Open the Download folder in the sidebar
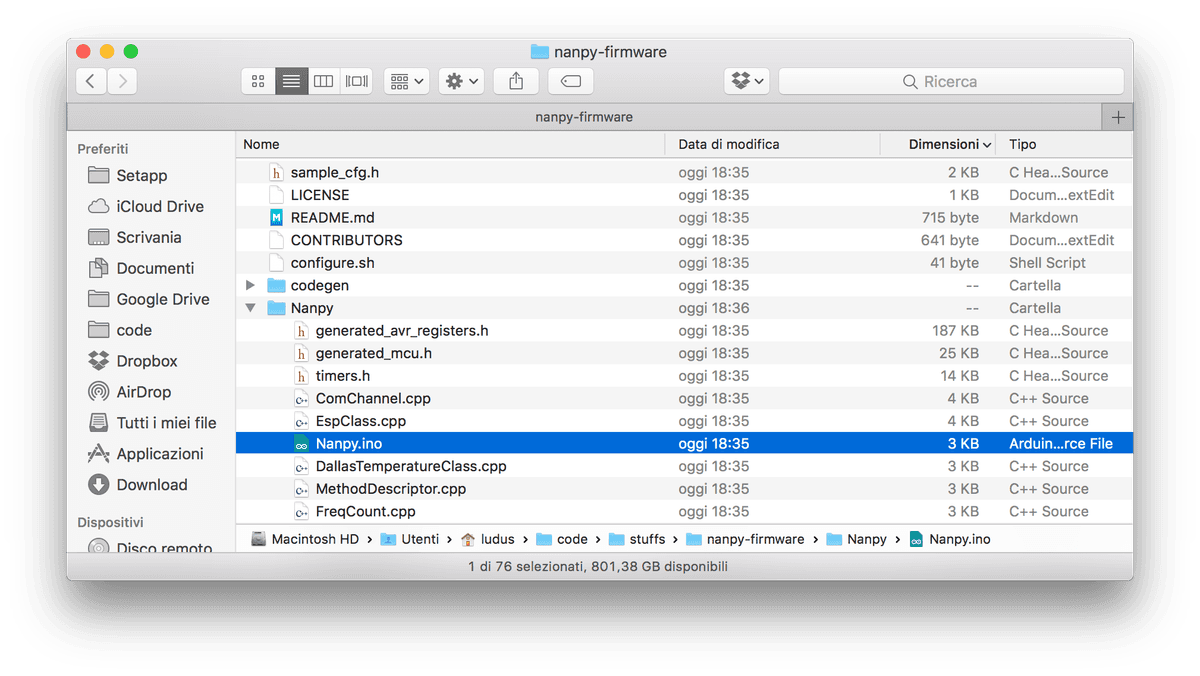 pos(148,484)
